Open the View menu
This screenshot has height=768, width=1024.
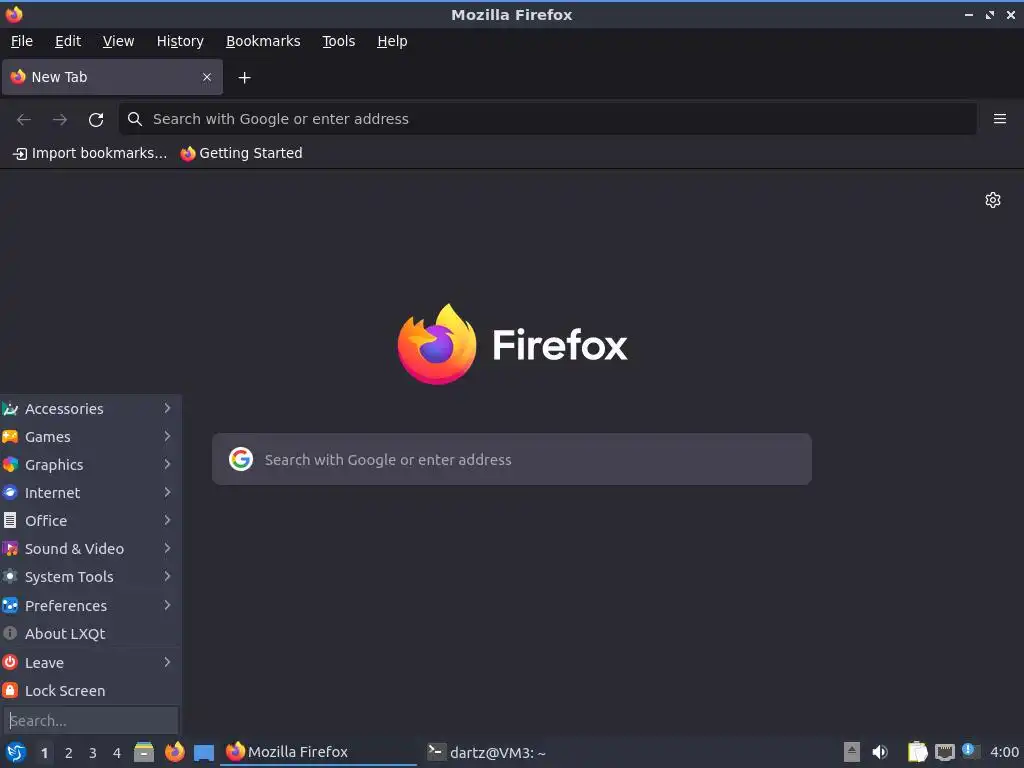click(x=118, y=41)
